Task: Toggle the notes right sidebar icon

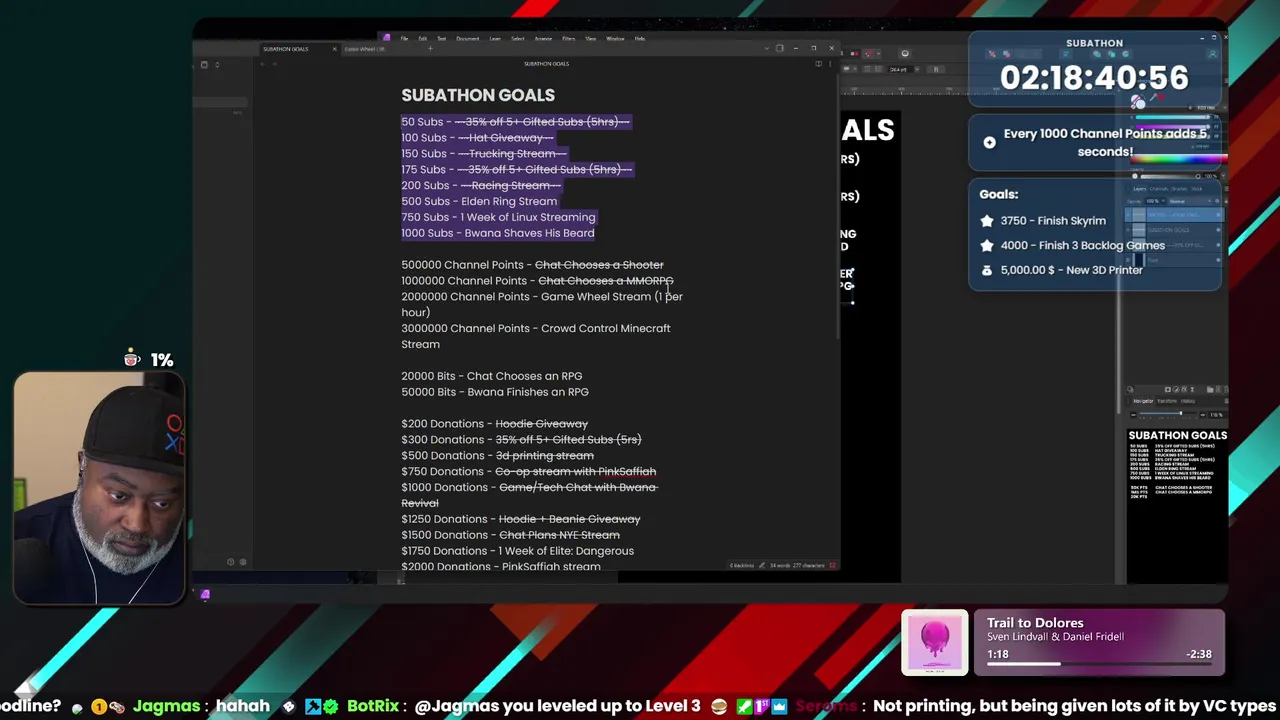Action: tap(780, 48)
